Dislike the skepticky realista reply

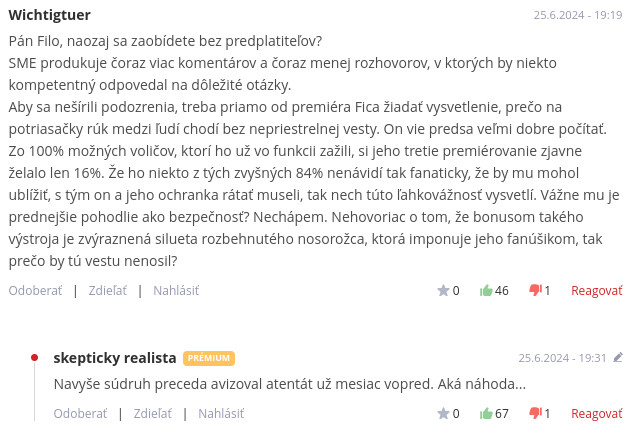pyautogui.click(x=535, y=413)
